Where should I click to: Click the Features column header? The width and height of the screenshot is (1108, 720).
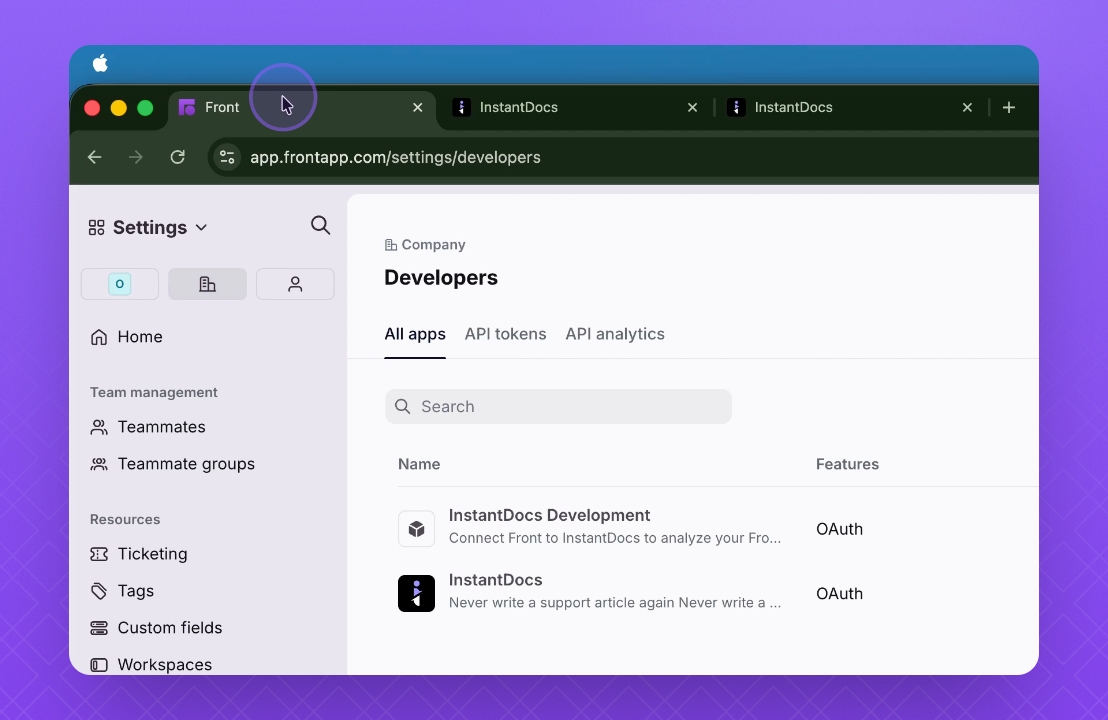[847, 464]
